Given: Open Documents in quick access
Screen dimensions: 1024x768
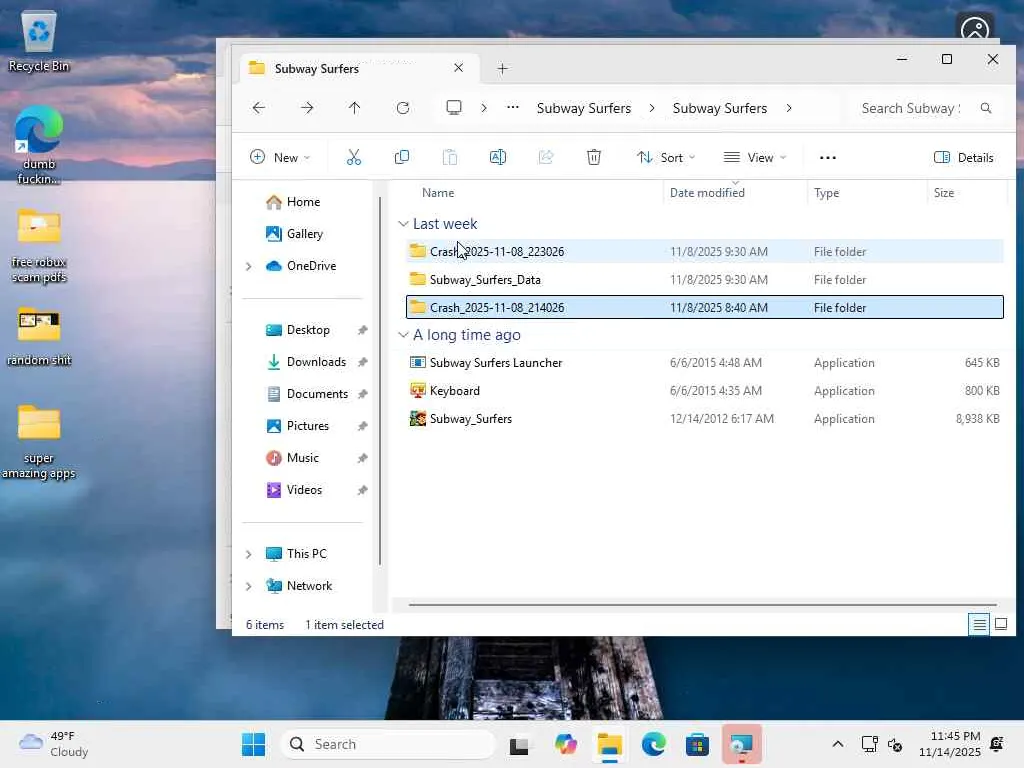Looking at the screenshot, I should [x=317, y=394].
